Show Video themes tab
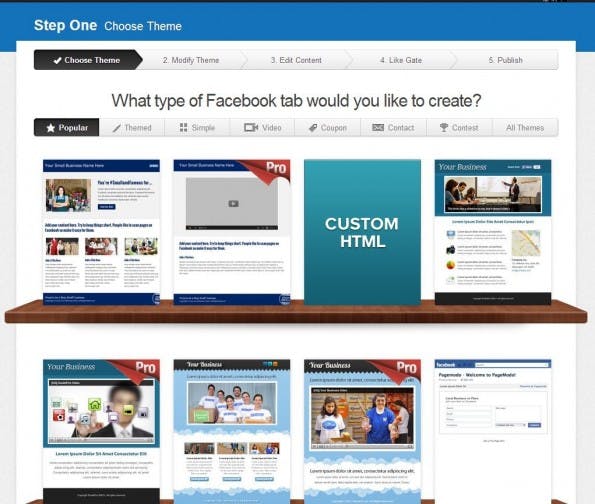595x504 pixels. (x=263, y=128)
